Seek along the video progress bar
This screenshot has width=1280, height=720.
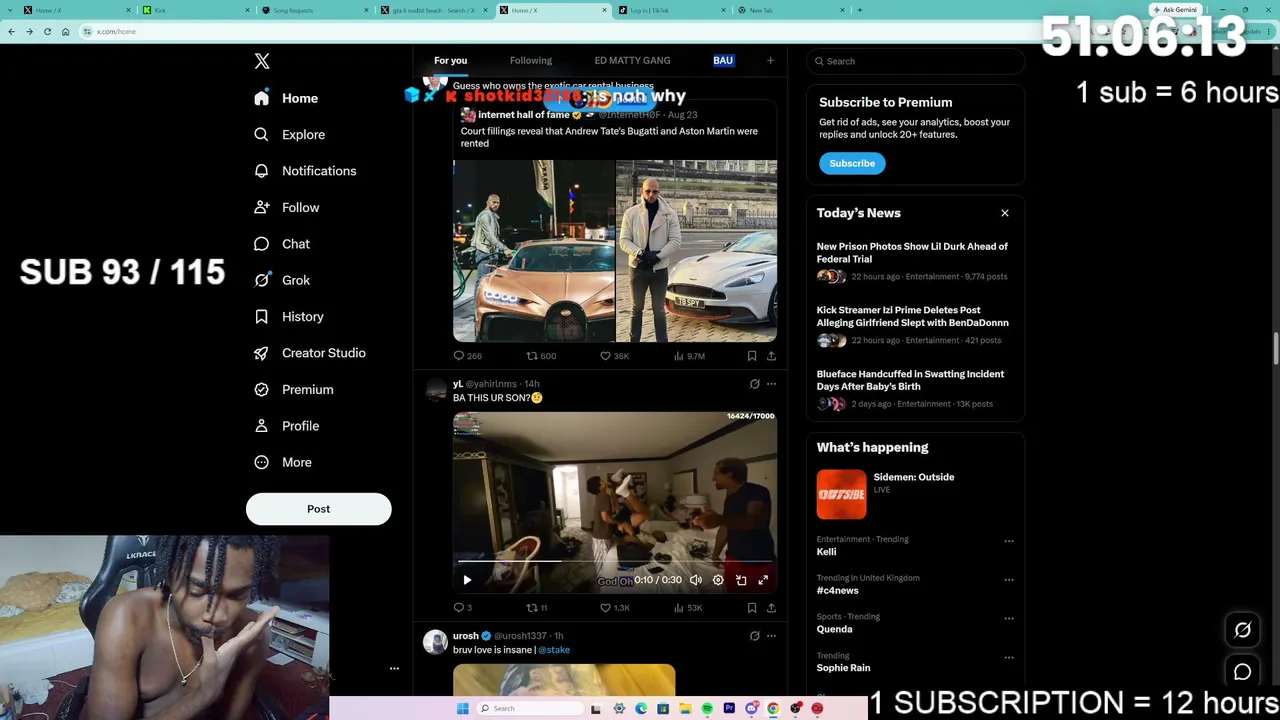(615, 562)
